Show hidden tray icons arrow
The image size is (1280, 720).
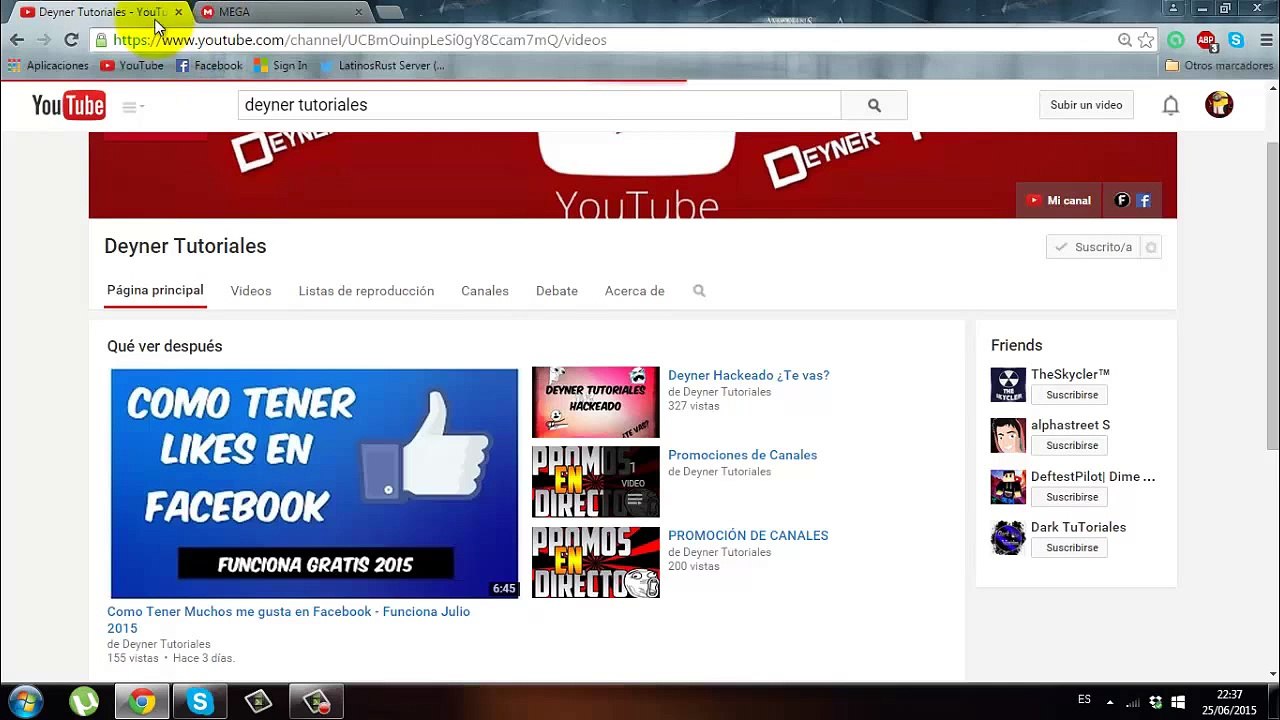point(1110,702)
